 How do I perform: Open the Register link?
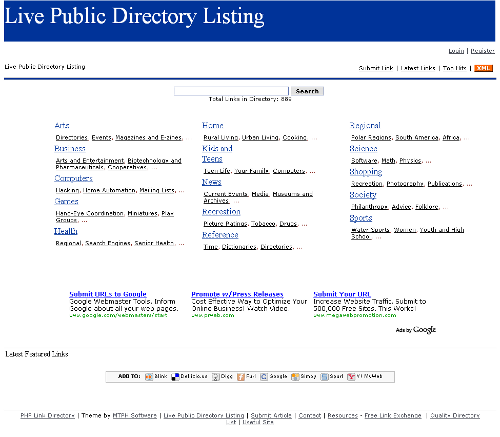point(482,51)
